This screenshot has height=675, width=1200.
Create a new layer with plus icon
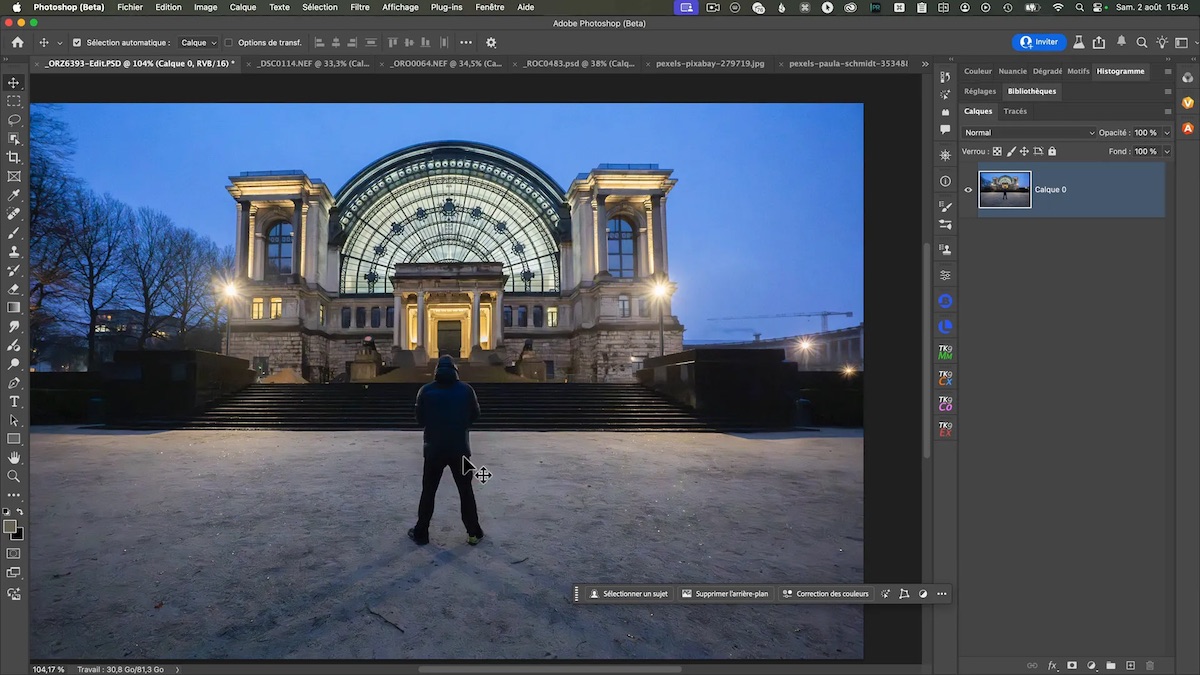pyautogui.click(x=1130, y=665)
